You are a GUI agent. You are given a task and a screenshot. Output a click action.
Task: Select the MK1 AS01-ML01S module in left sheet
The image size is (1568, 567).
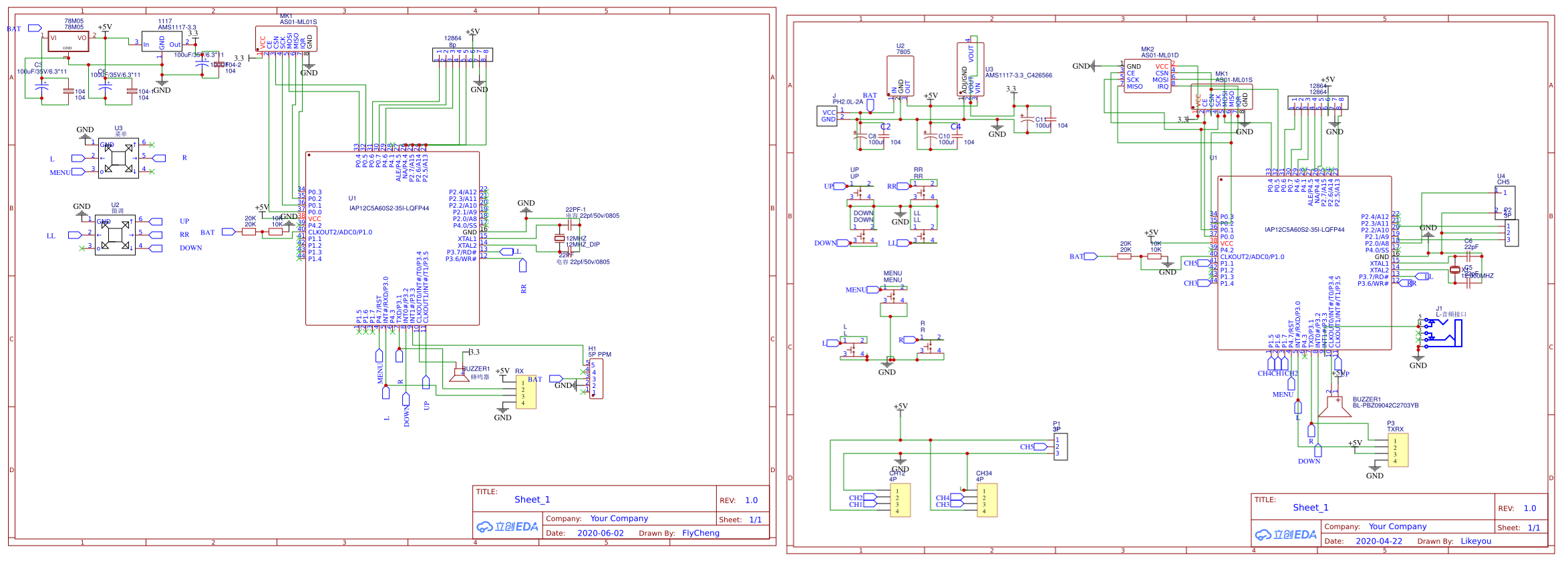(x=286, y=39)
